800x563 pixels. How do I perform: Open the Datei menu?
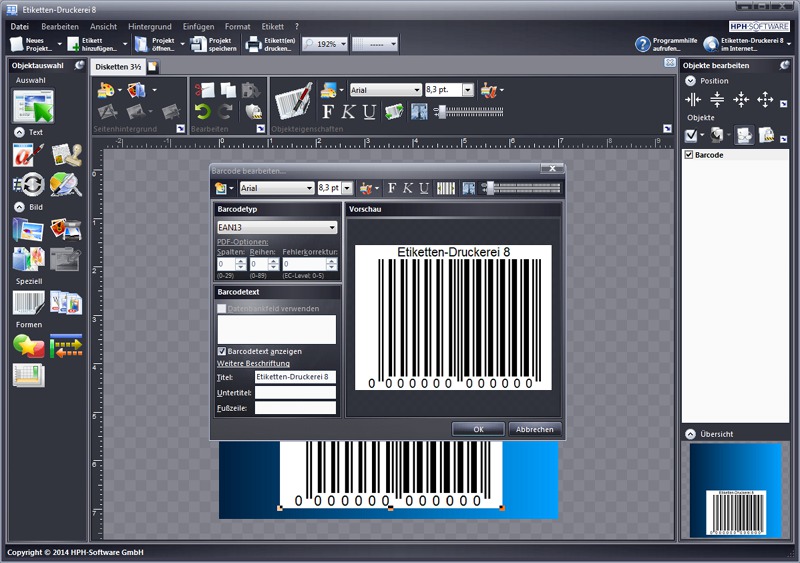tap(19, 27)
